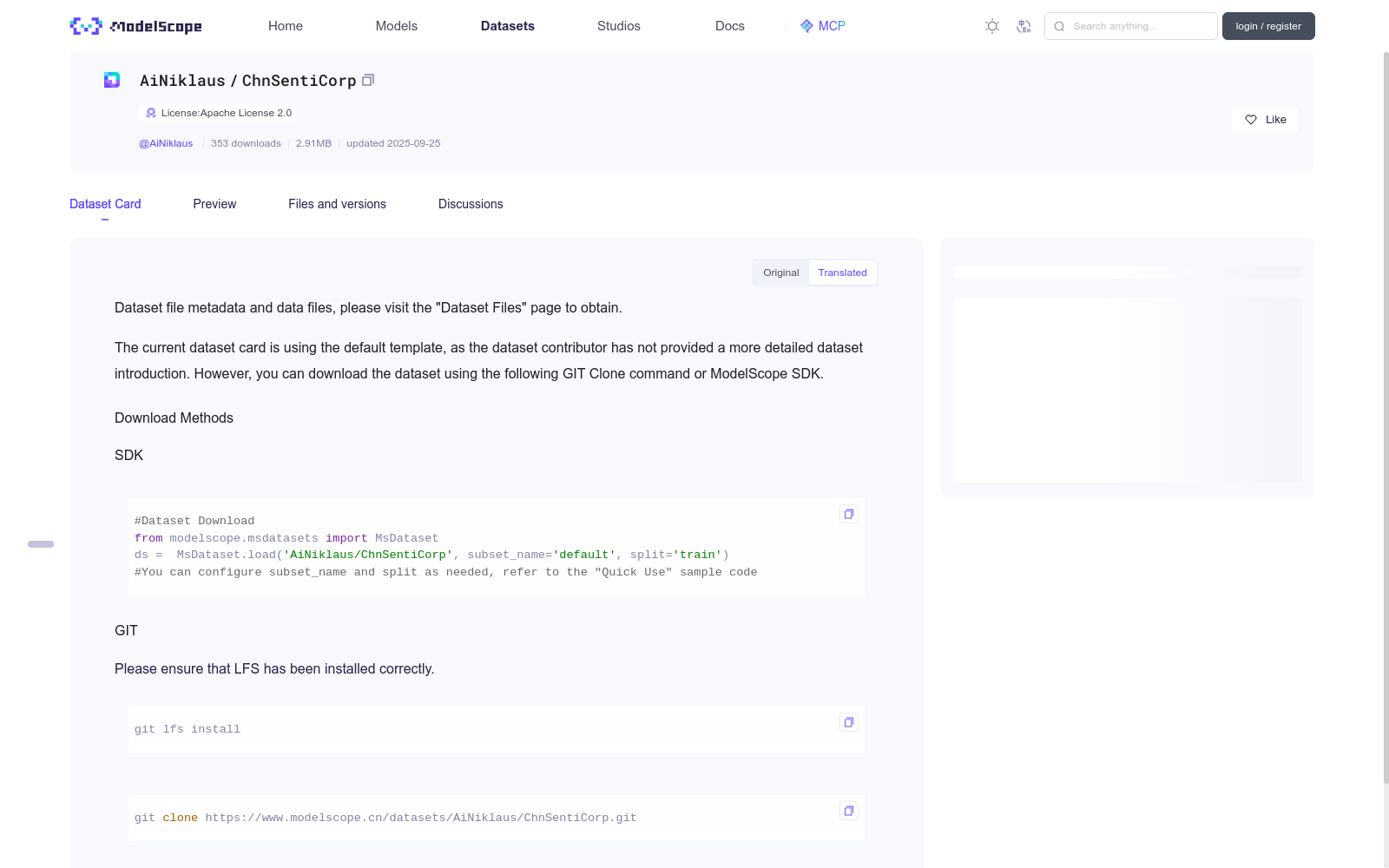Click the 'SDK' heading
This screenshot has width=1389, height=868.
pos(128,456)
